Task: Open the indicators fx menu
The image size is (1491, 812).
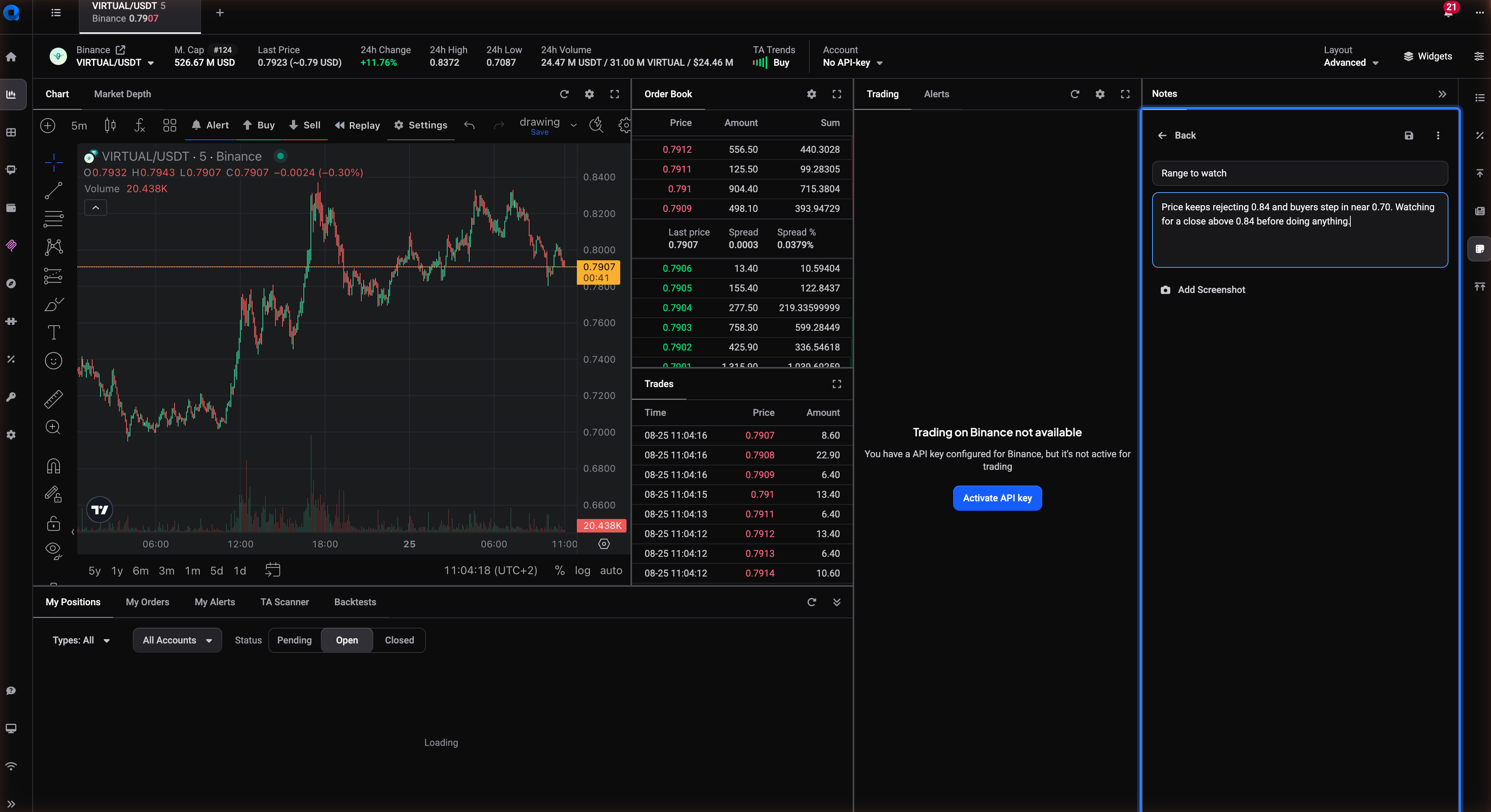Action: [139, 125]
